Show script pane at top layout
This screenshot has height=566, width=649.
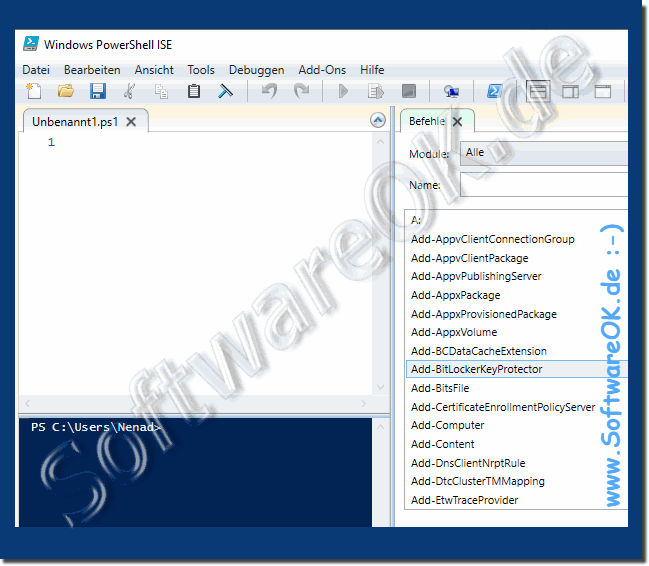point(538,92)
